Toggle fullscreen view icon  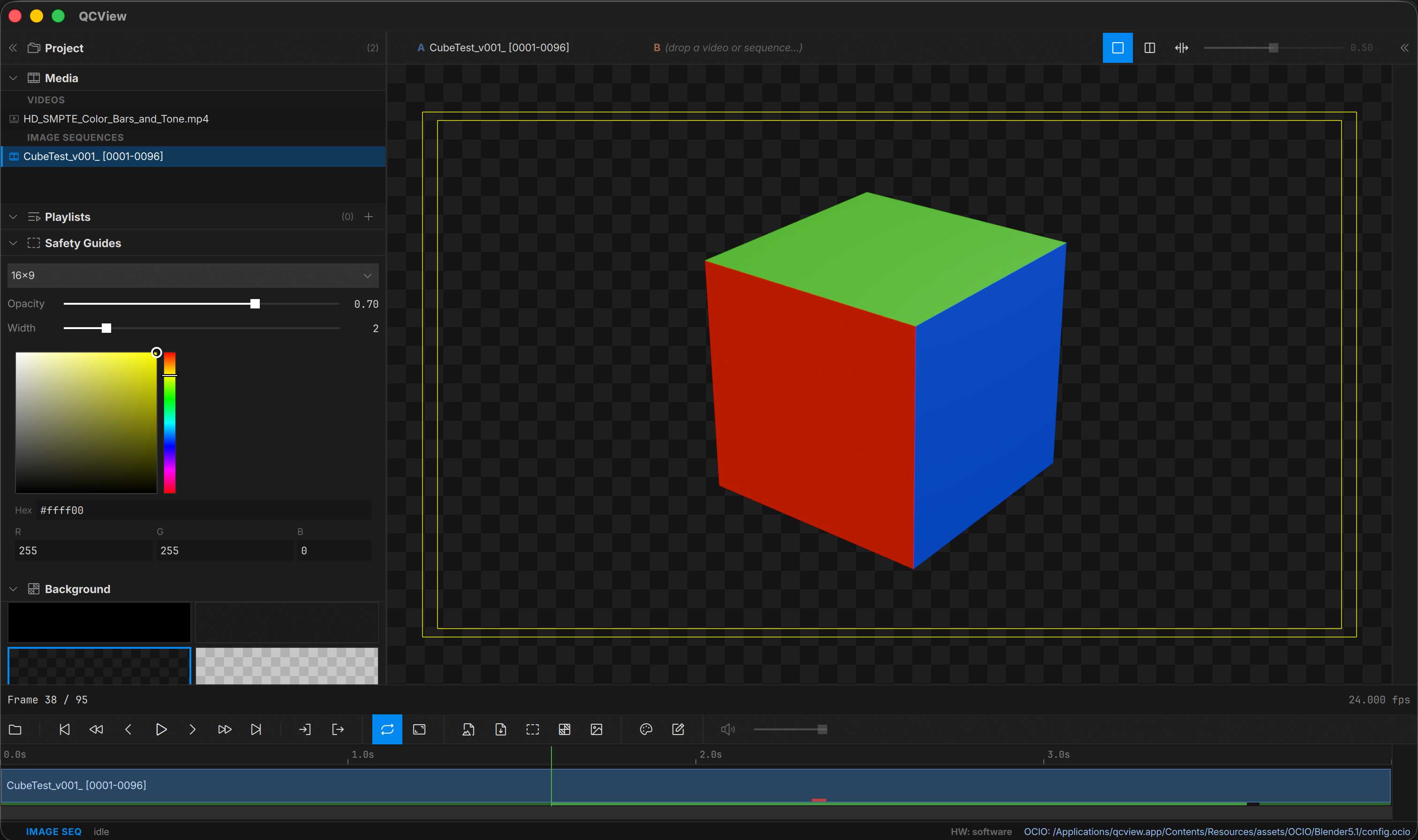coord(420,729)
